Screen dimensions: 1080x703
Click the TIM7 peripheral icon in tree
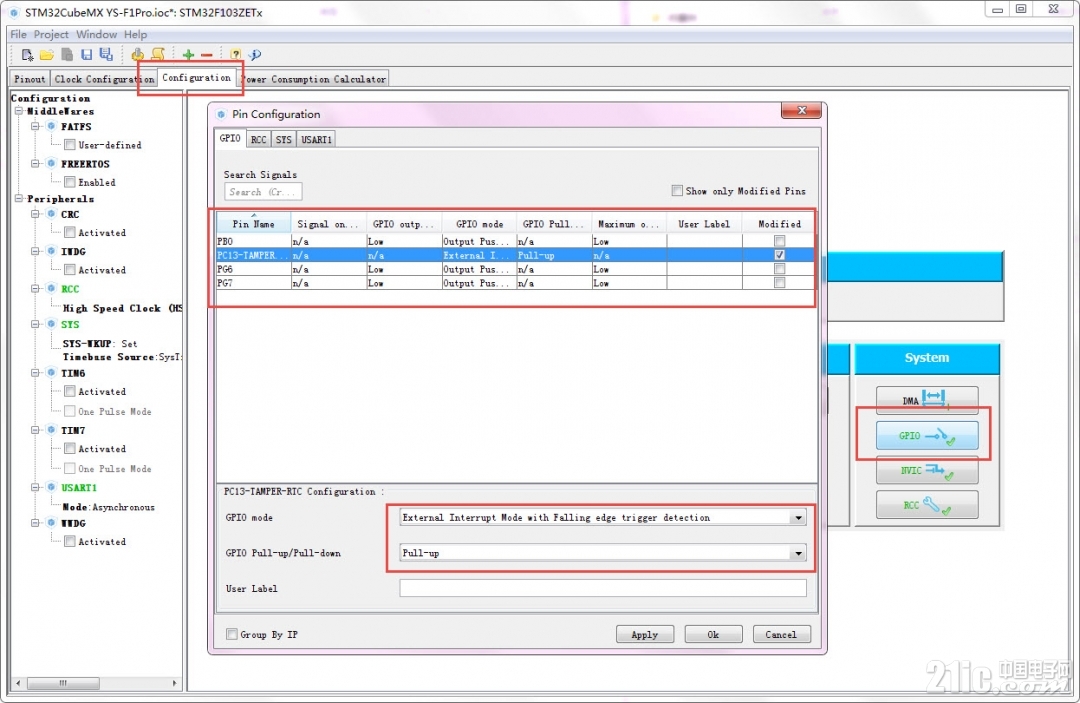pos(51,430)
